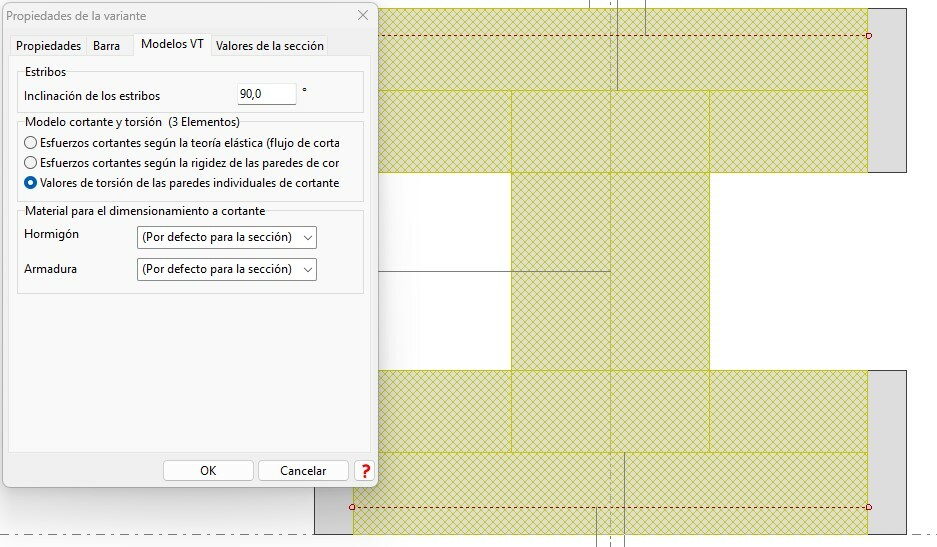Click the red question mark help icon
Viewport: 937px width, 547px height.
point(365,471)
